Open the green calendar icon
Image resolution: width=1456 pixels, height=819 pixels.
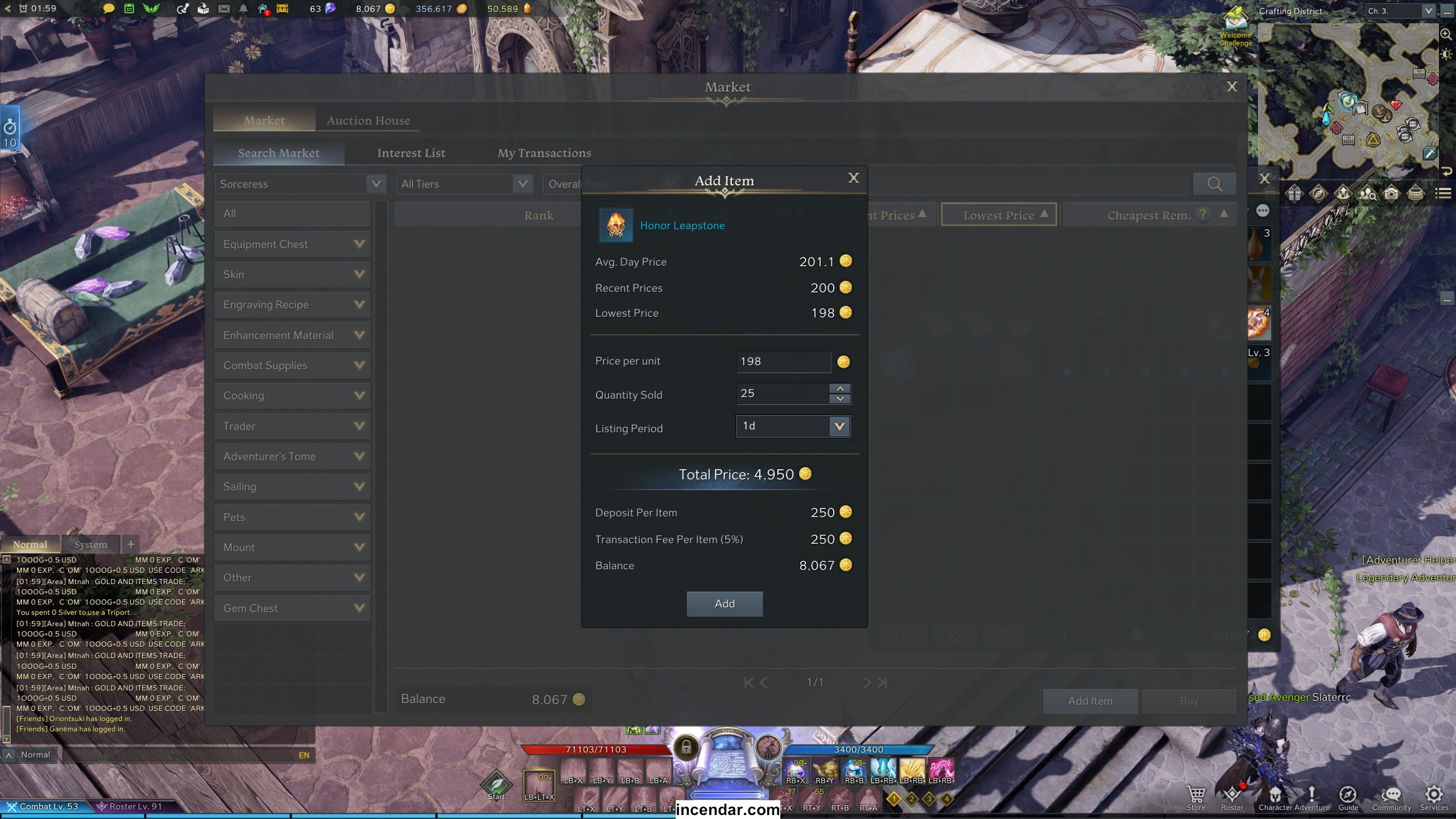129,9
